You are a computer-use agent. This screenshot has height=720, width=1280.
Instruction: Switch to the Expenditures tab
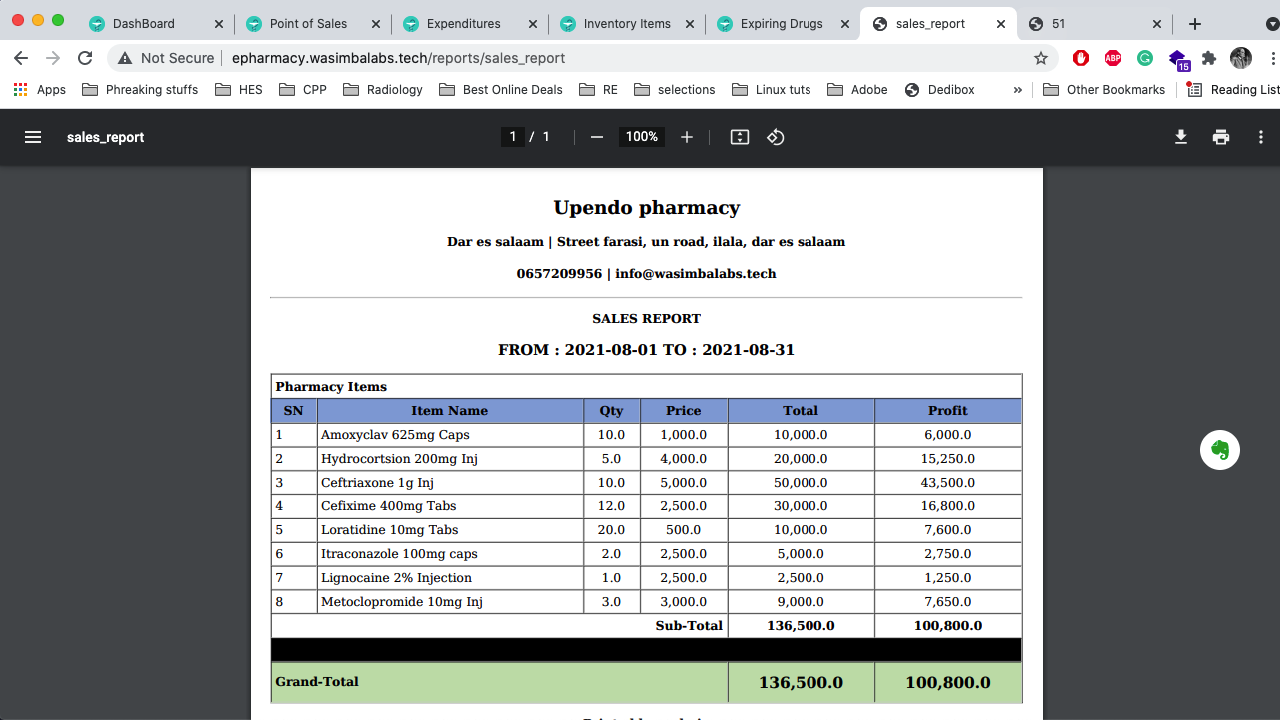[x=468, y=24]
